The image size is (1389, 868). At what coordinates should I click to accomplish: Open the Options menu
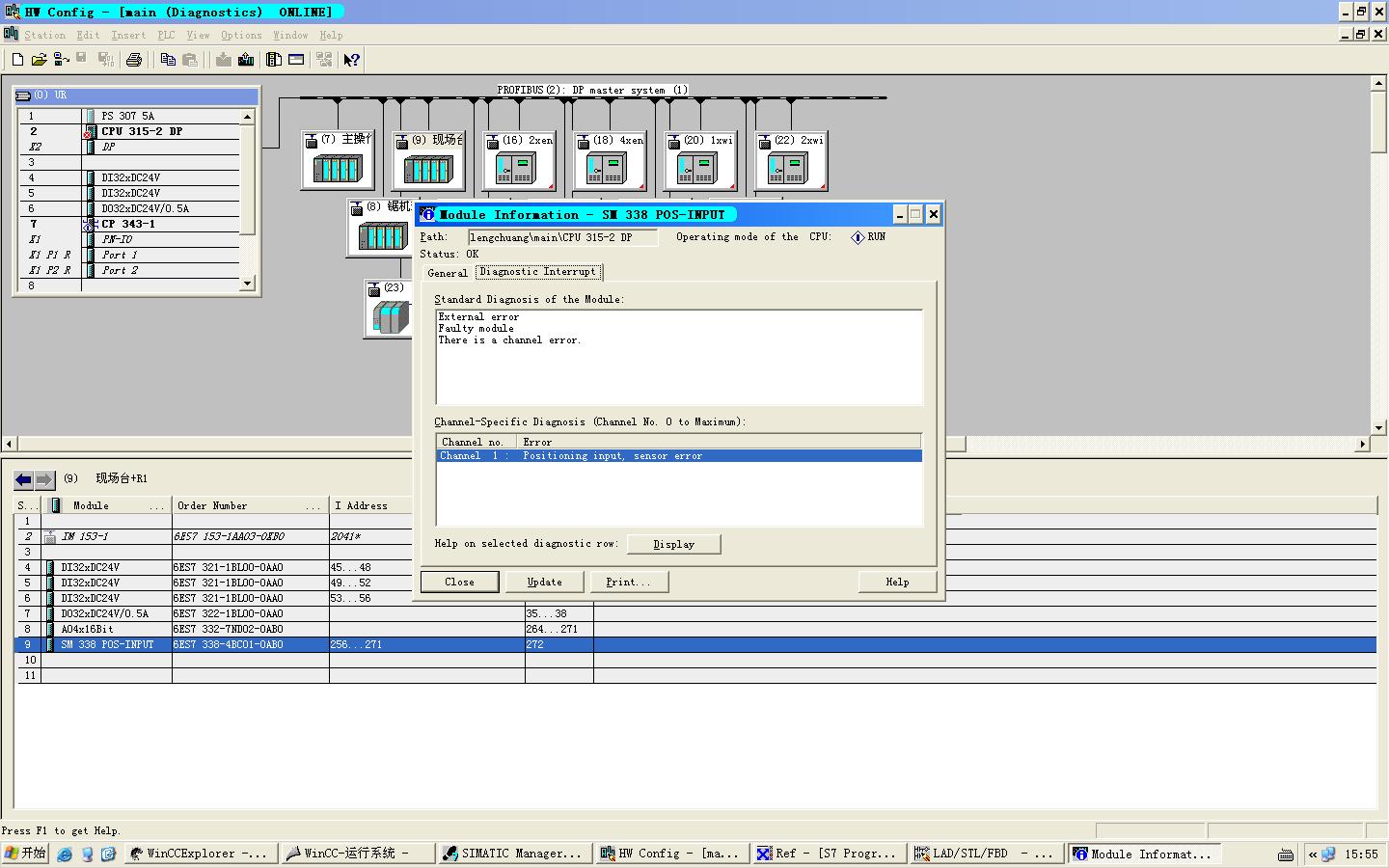pos(241,36)
